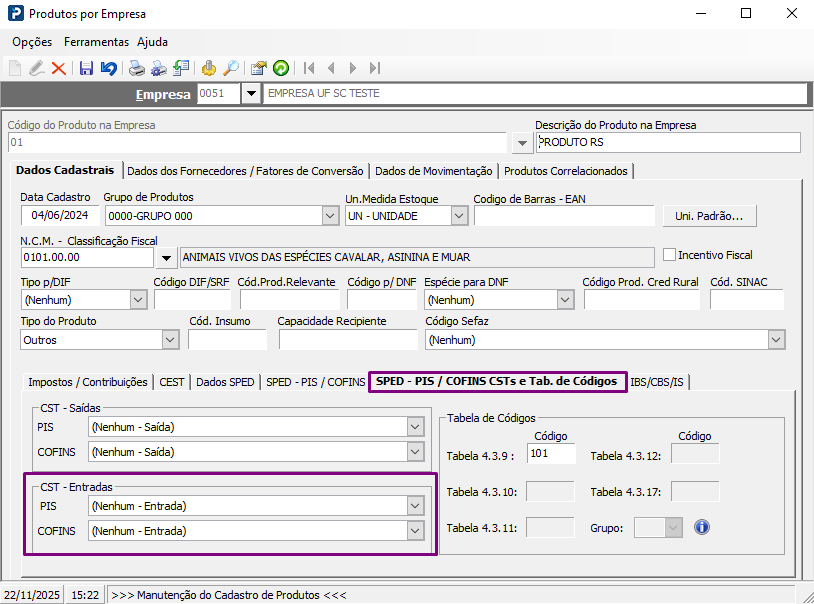The image size is (814, 604).
Task: Open the PIS dropdown under CST - Entradas
Action: tap(415, 506)
